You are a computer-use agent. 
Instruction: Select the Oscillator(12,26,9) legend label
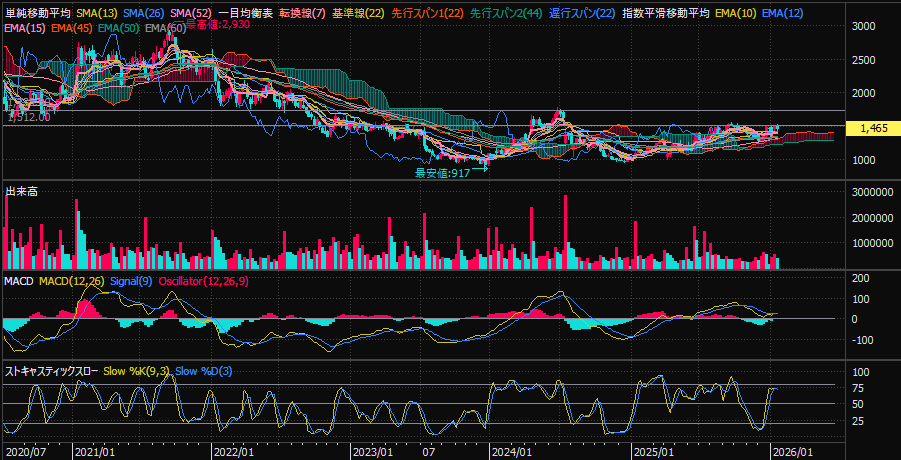coord(207,282)
